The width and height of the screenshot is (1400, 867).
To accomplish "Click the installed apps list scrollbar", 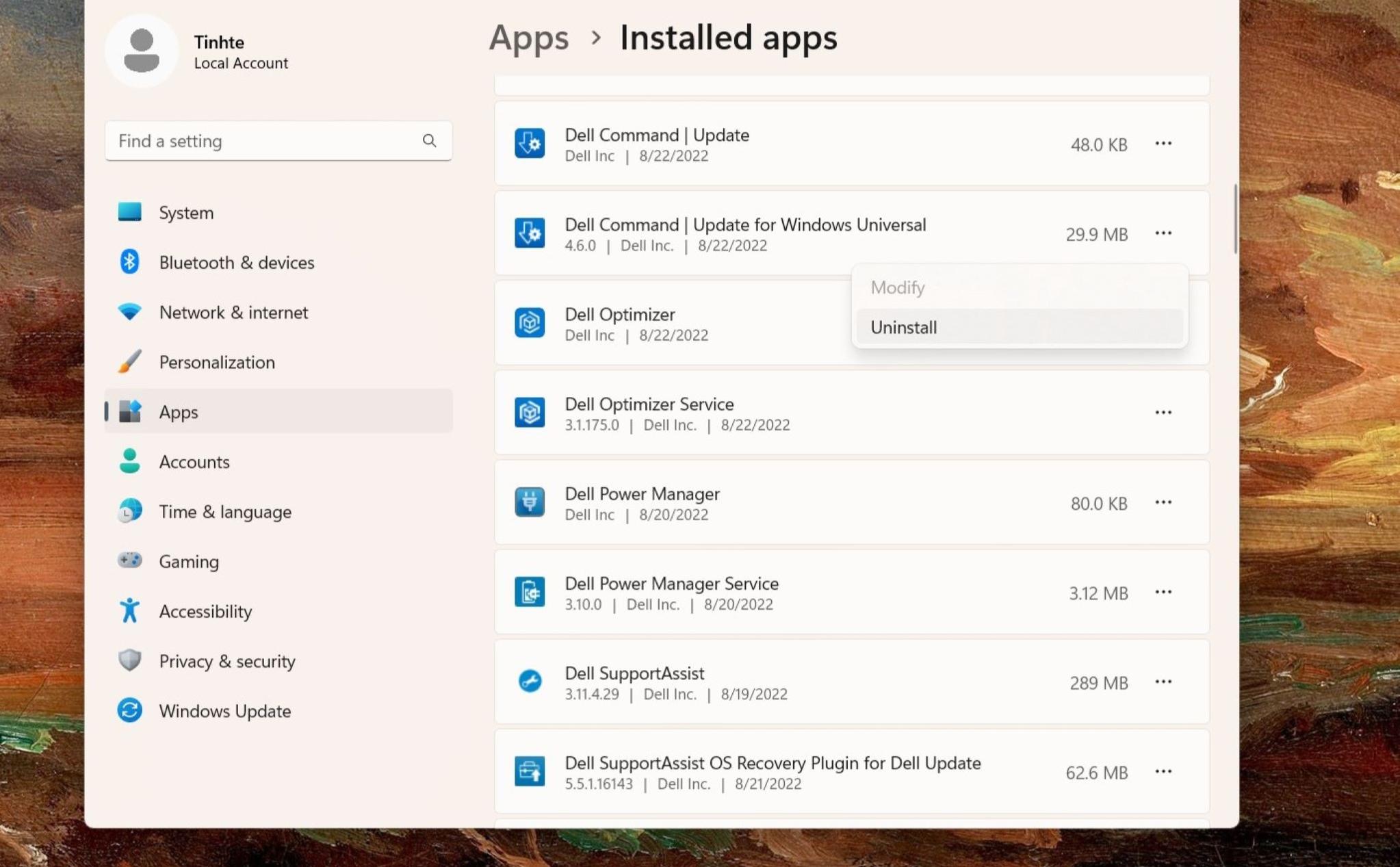I will click(1235, 219).
